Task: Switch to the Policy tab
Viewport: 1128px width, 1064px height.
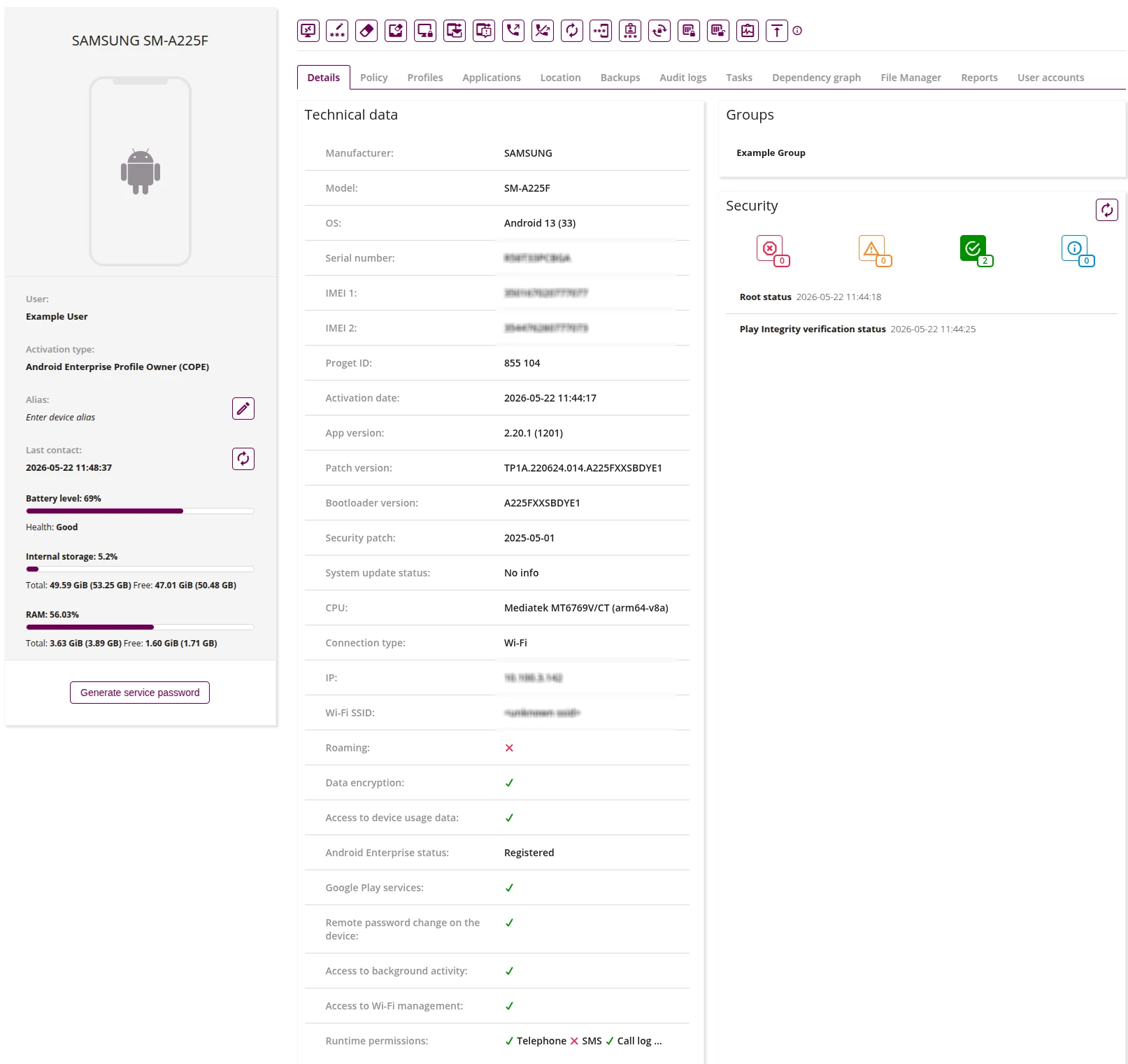Action: click(x=374, y=78)
